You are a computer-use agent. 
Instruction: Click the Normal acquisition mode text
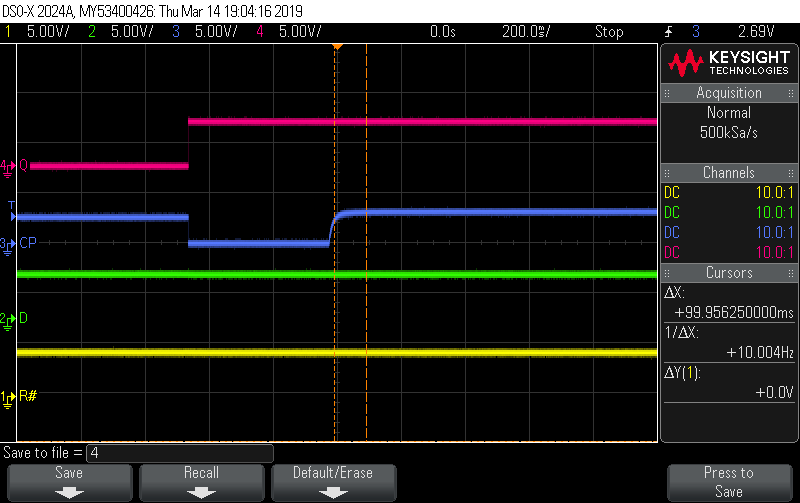[x=729, y=113]
